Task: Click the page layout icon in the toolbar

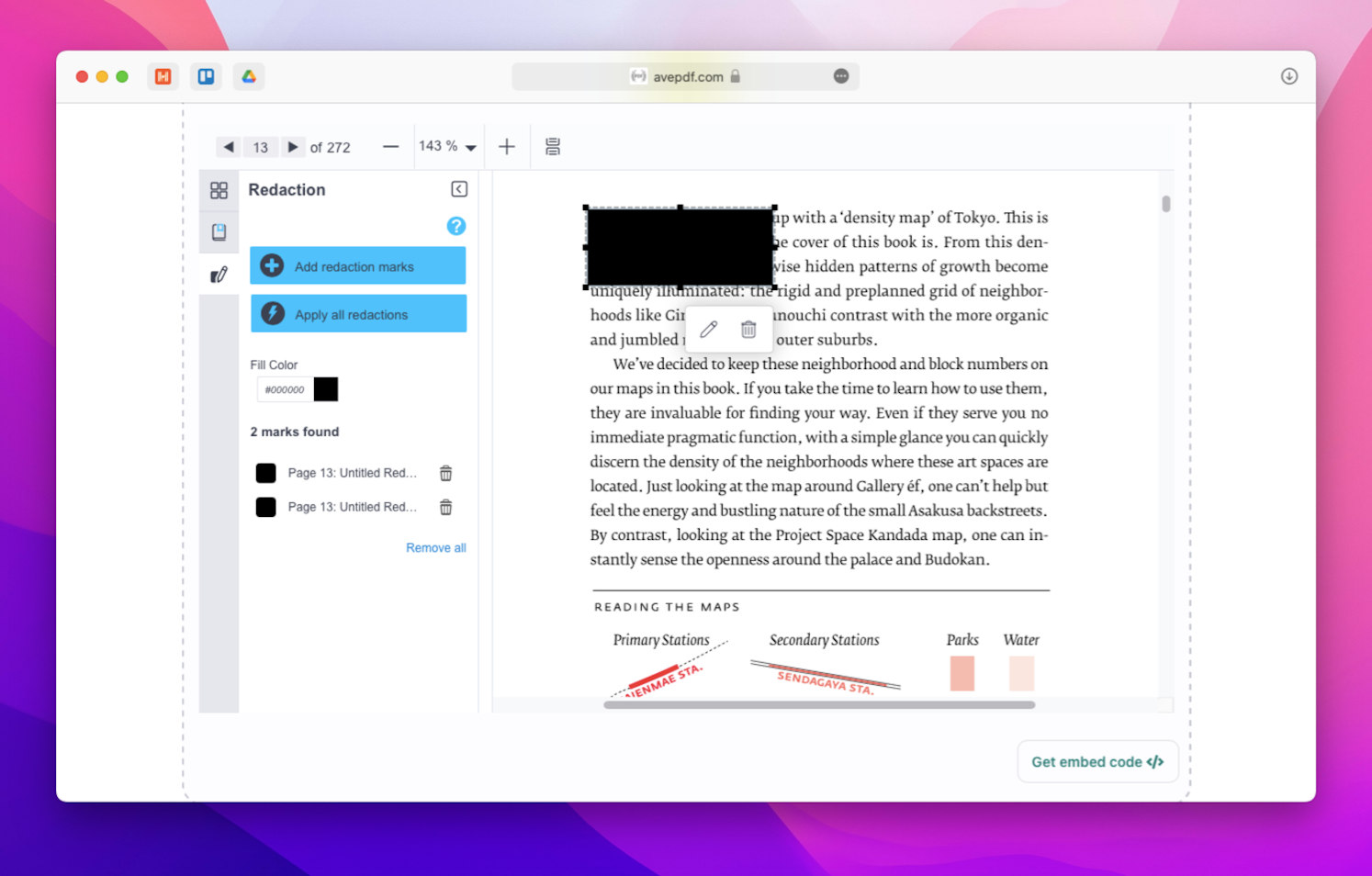Action: click(553, 146)
